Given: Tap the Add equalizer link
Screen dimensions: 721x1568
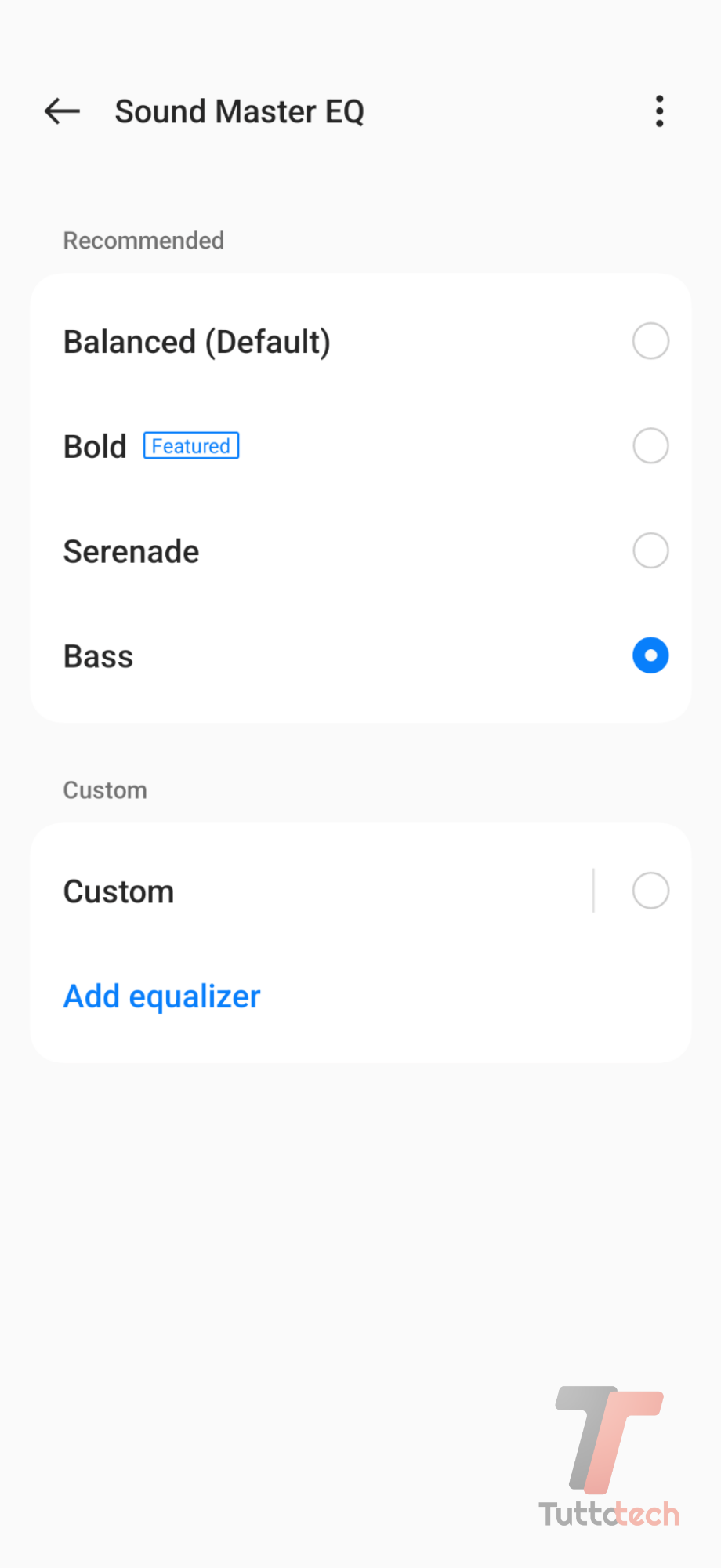Looking at the screenshot, I should (x=161, y=996).
